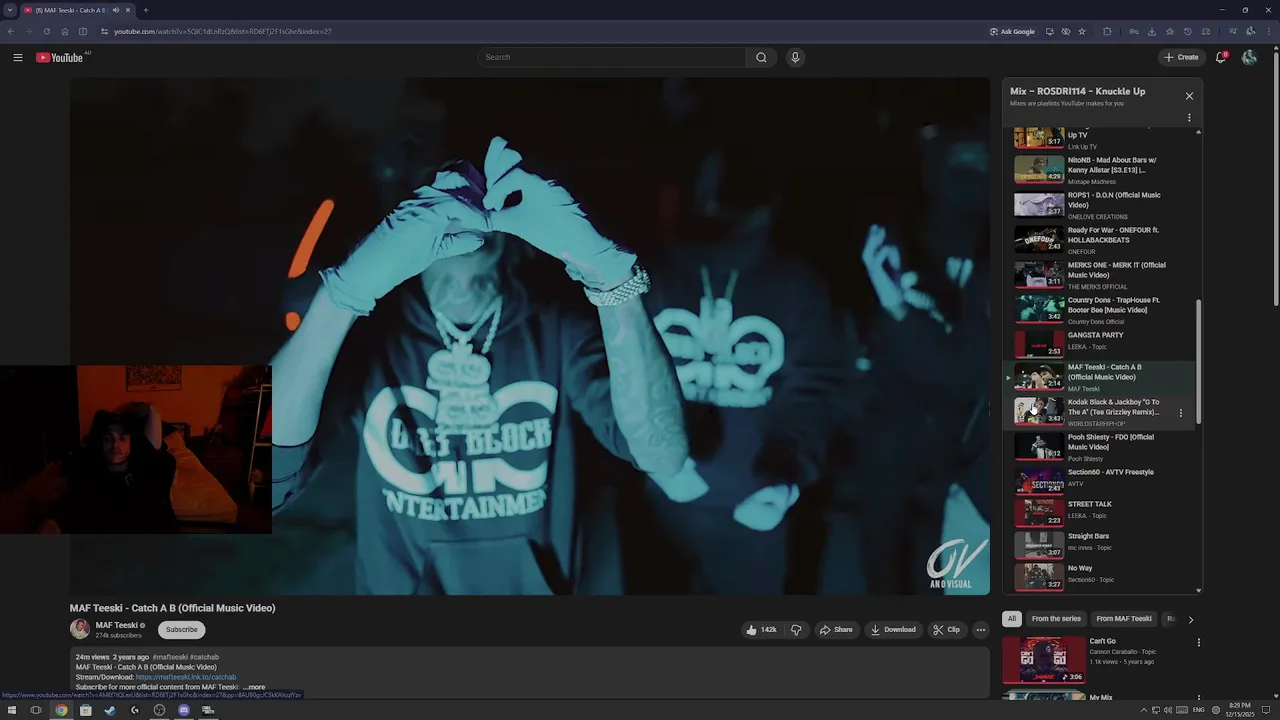Open a new browser tab
This screenshot has height=720, width=1280.
[x=146, y=10]
